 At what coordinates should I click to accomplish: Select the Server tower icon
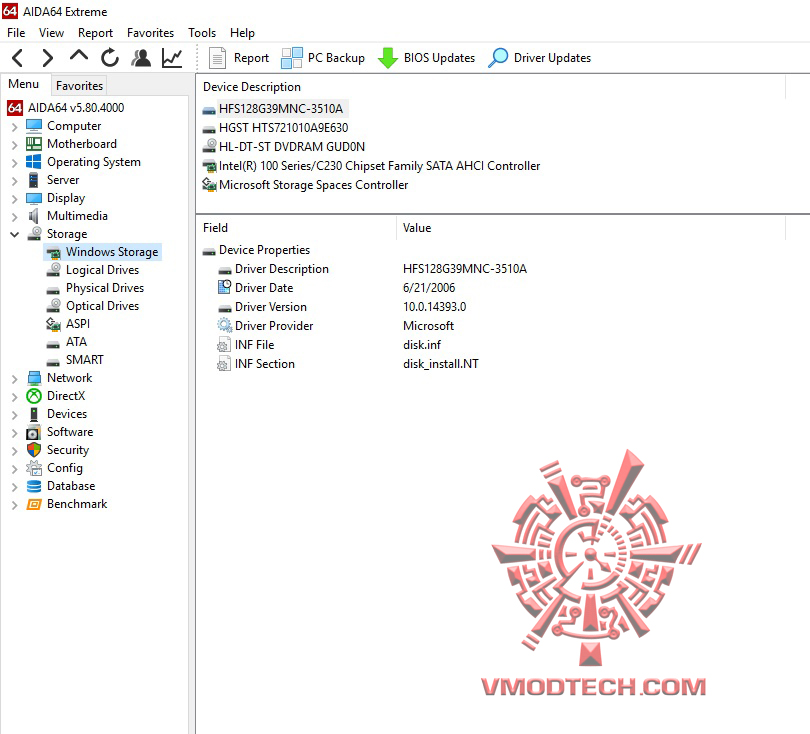pyautogui.click(x=34, y=180)
